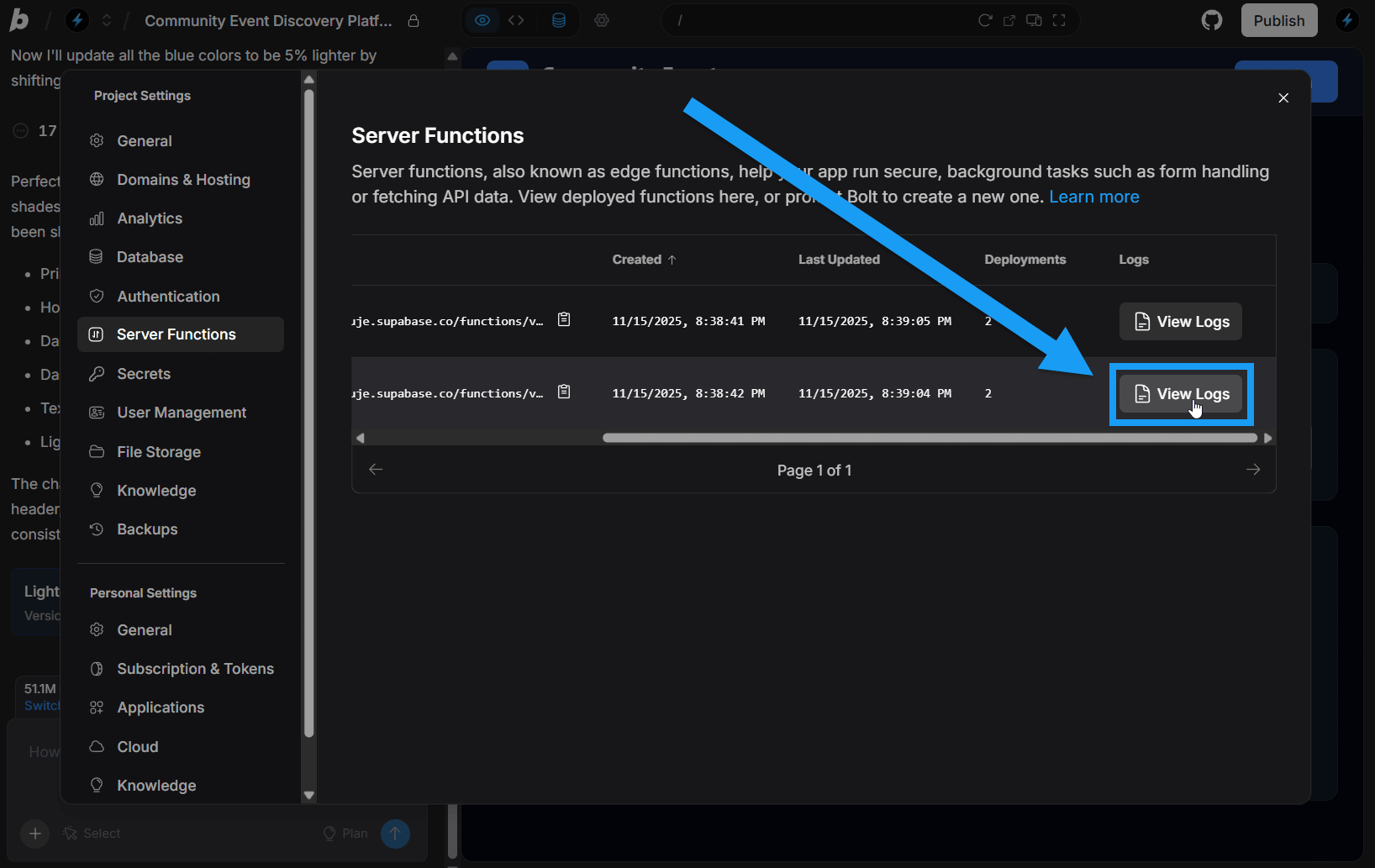The width and height of the screenshot is (1375, 868).
Task: Select the send prompt arrow button
Action: point(395,834)
